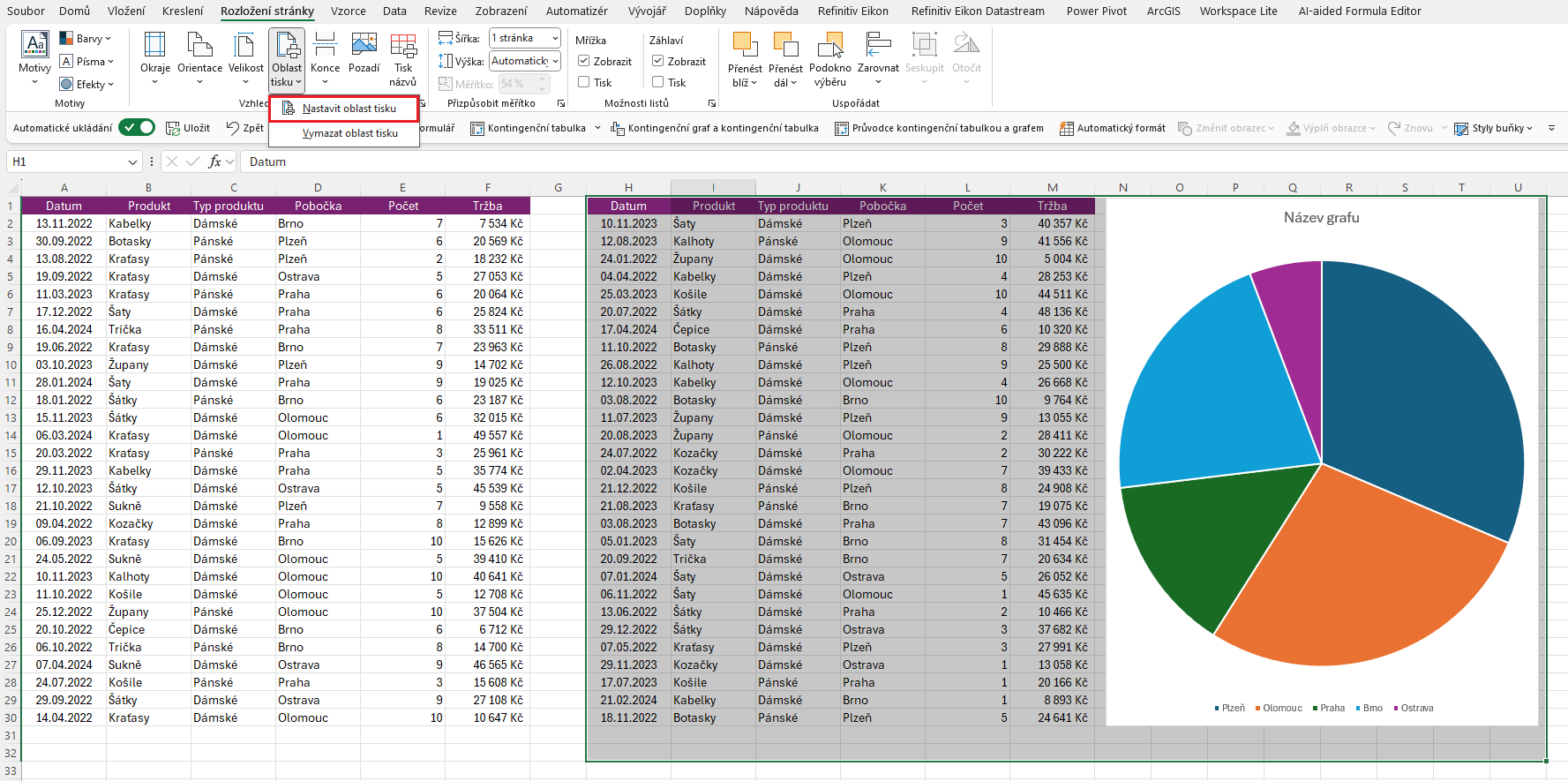This screenshot has height=781, width=1568.
Task: Open Možnosti listů dialog launcher
Action: click(x=712, y=104)
